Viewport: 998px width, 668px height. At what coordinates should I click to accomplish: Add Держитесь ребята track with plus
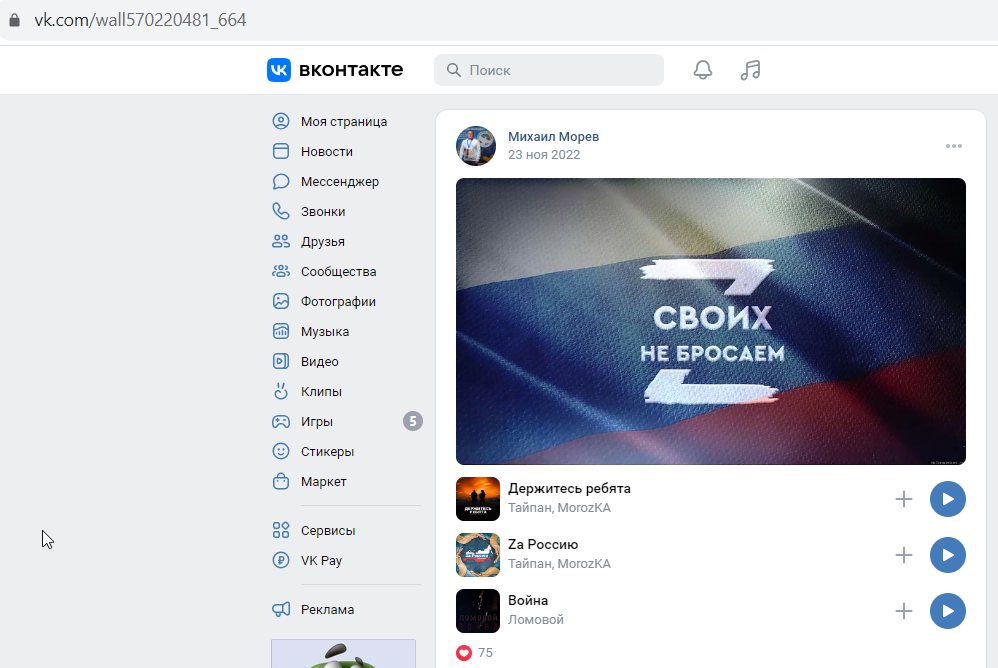click(904, 499)
